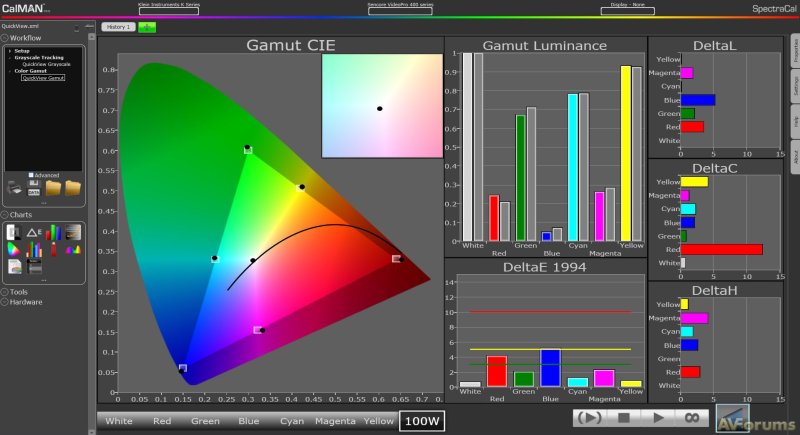Viewport: 800px width, 435px height.
Task: Click the 100W white level button
Action: 422,421
